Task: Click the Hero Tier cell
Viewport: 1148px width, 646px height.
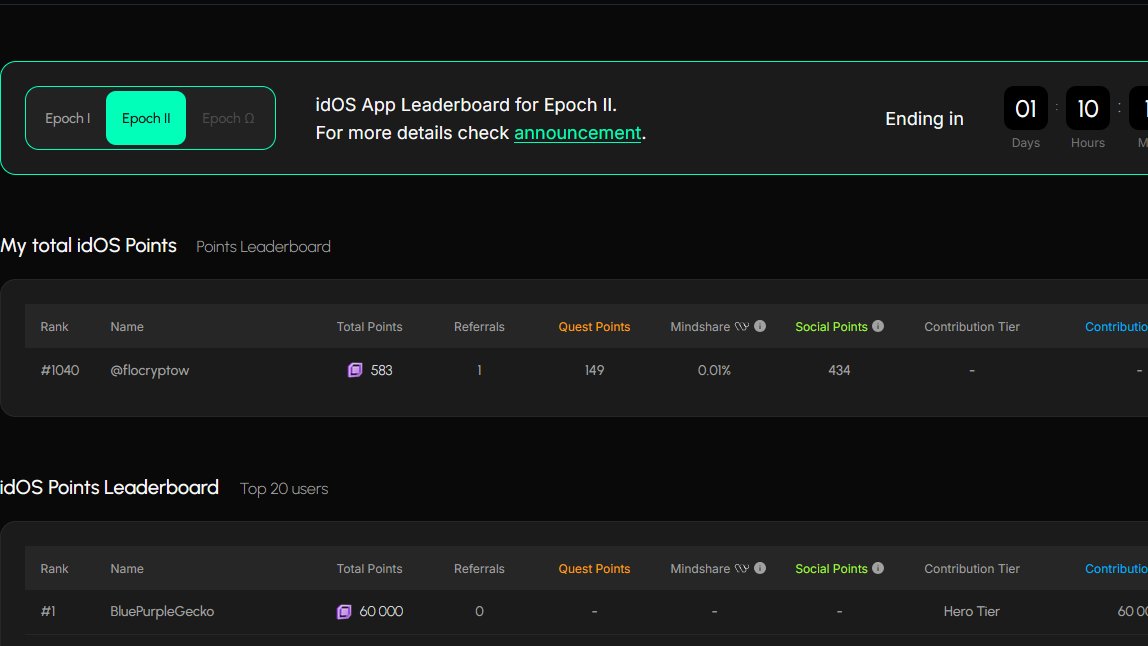Action: coord(972,612)
